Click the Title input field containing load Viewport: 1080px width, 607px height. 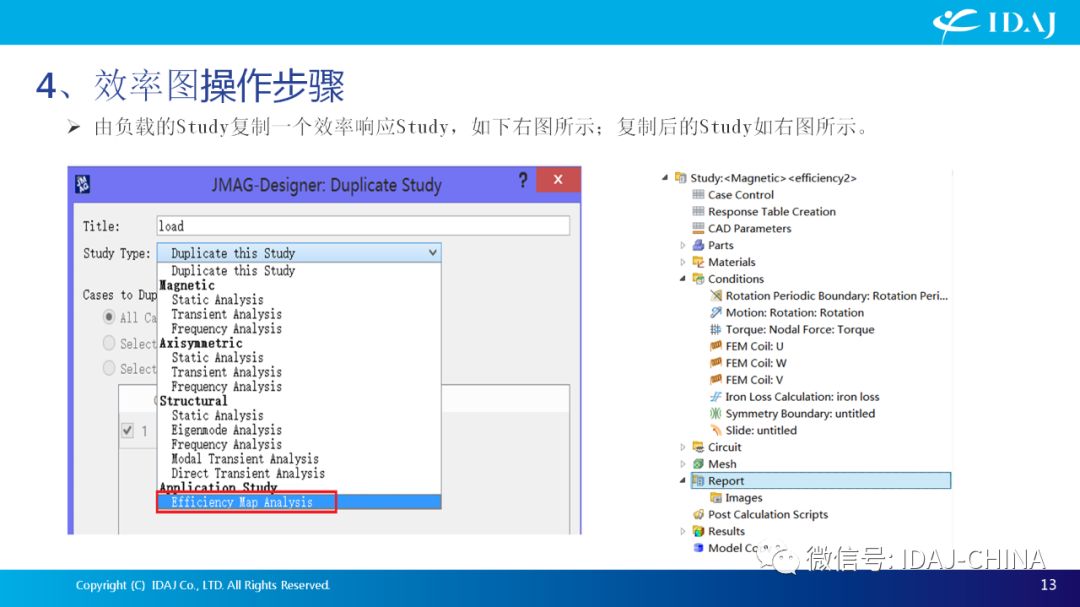[363, 226]
